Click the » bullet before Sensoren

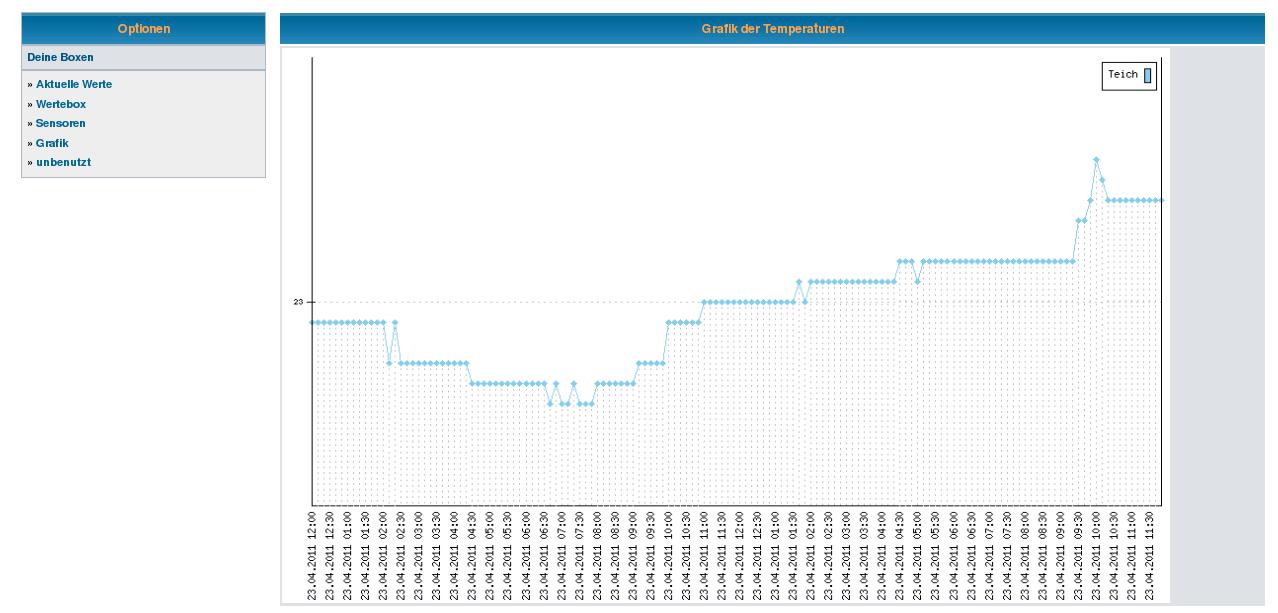(x=30, y=123)
